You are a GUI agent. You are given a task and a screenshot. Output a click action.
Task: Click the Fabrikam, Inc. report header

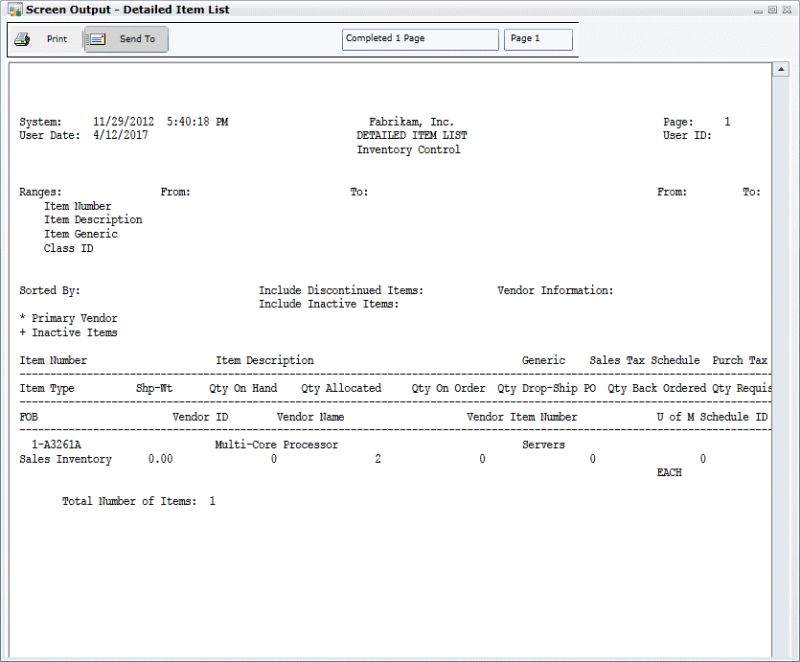click(413, 120)
